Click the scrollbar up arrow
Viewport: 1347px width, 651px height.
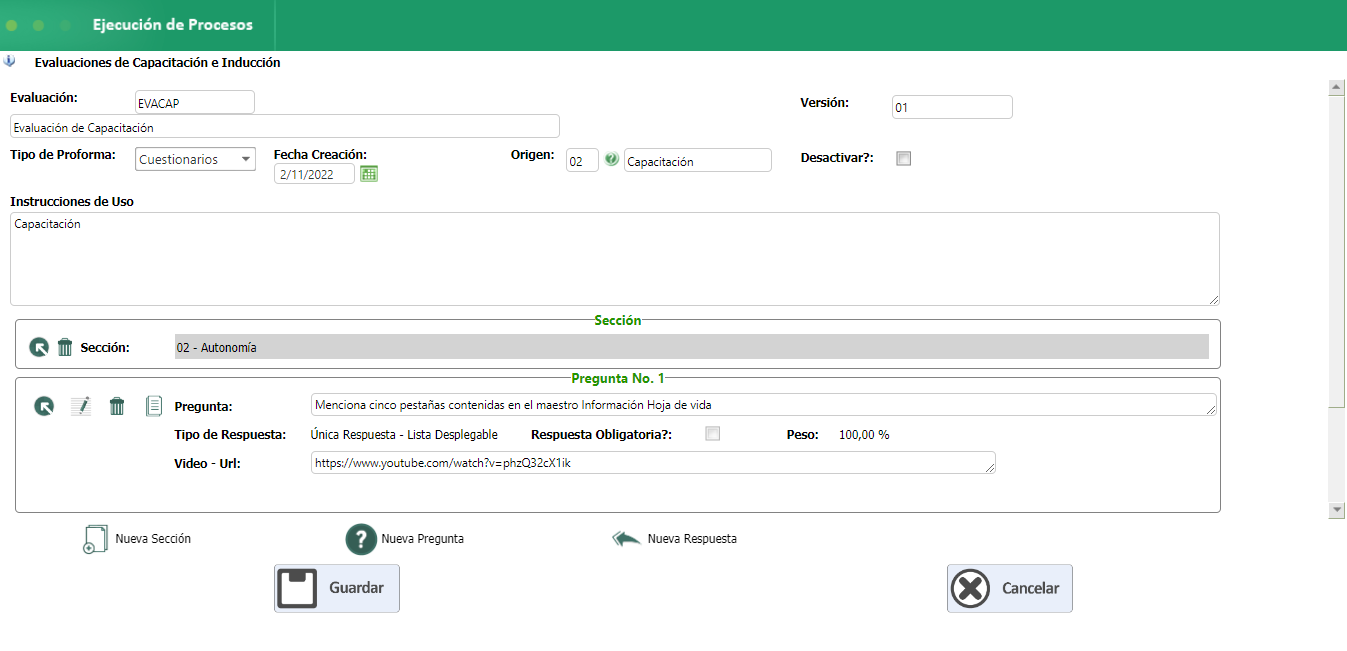pos(1336,88)
